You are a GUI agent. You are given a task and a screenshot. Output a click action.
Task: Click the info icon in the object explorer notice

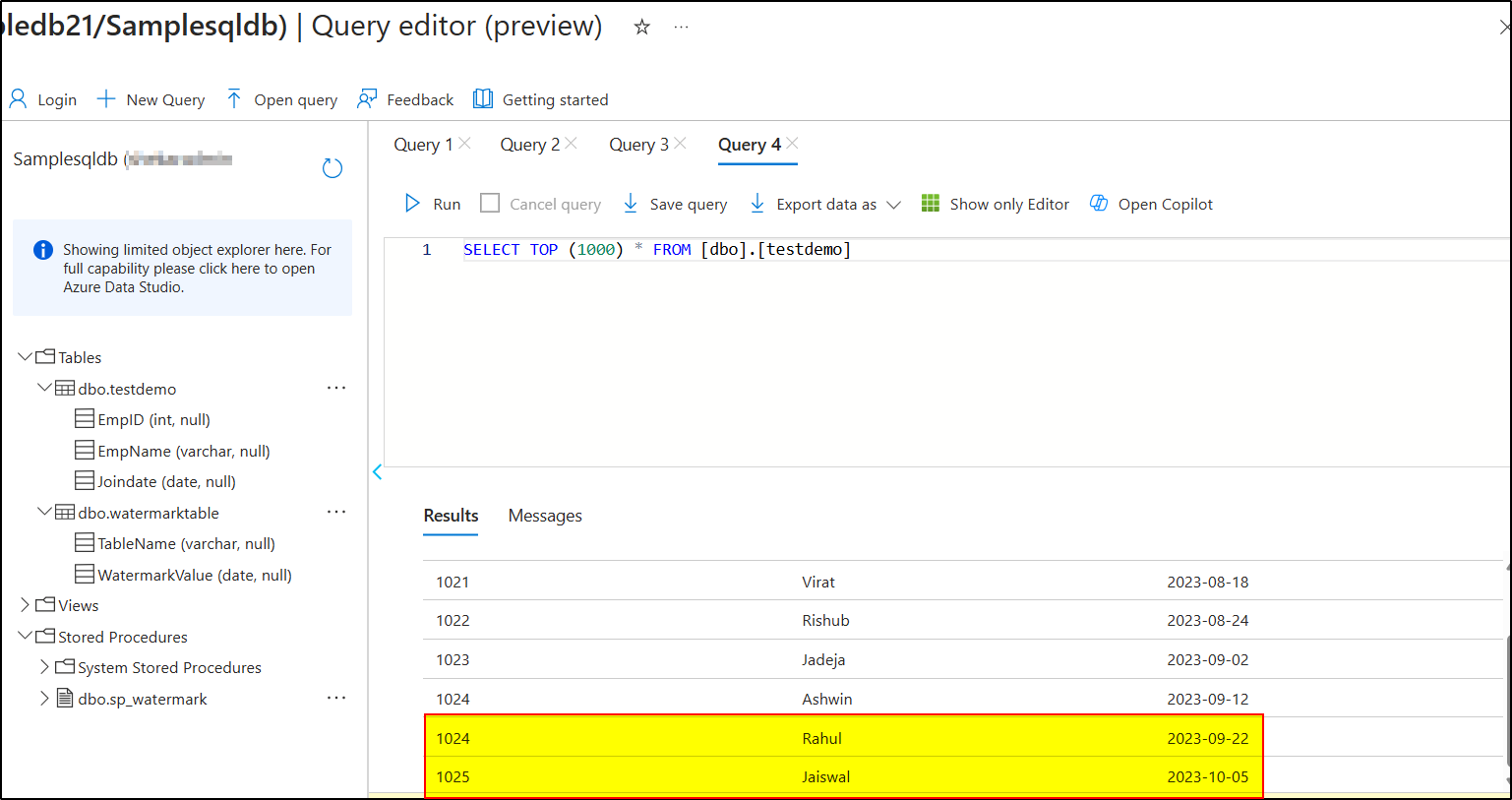pos(43,250)
